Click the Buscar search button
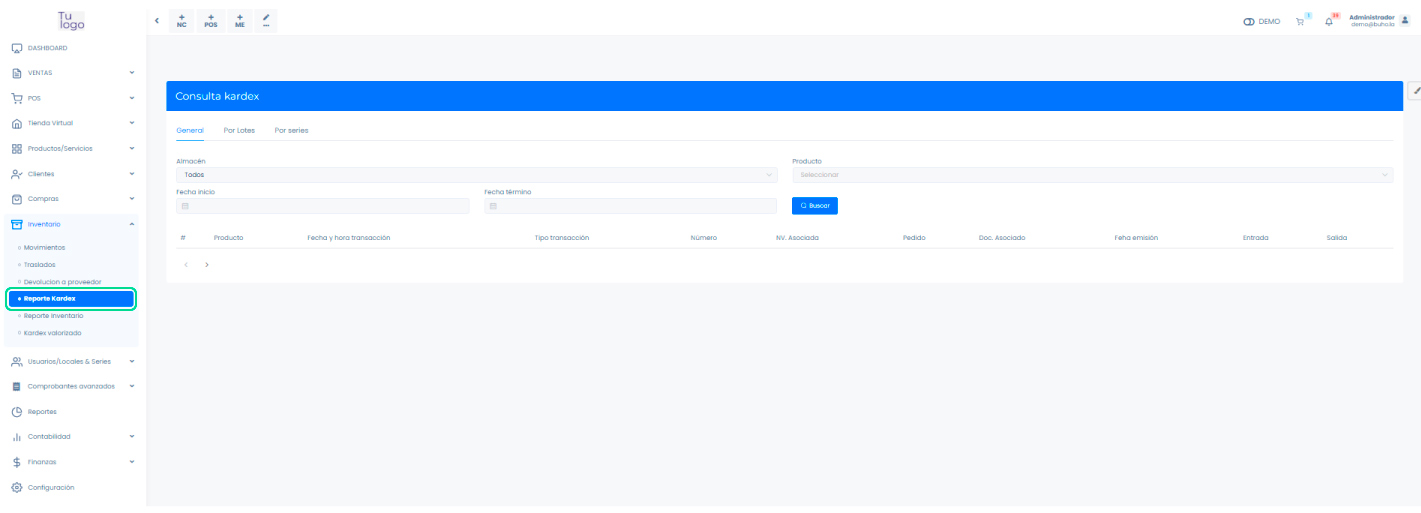 [814, 205]
